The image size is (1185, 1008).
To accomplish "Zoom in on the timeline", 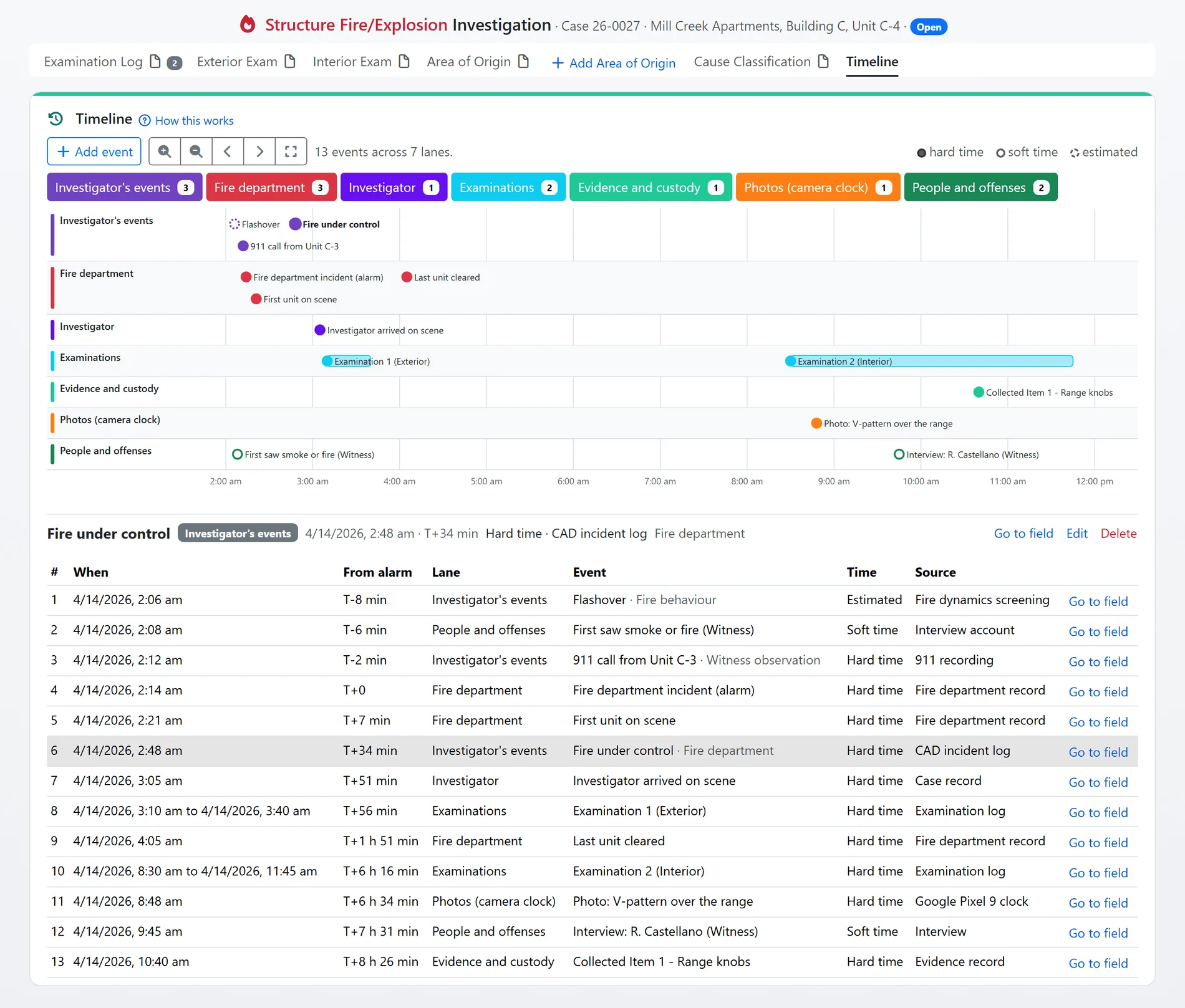I will pos(165,151).
